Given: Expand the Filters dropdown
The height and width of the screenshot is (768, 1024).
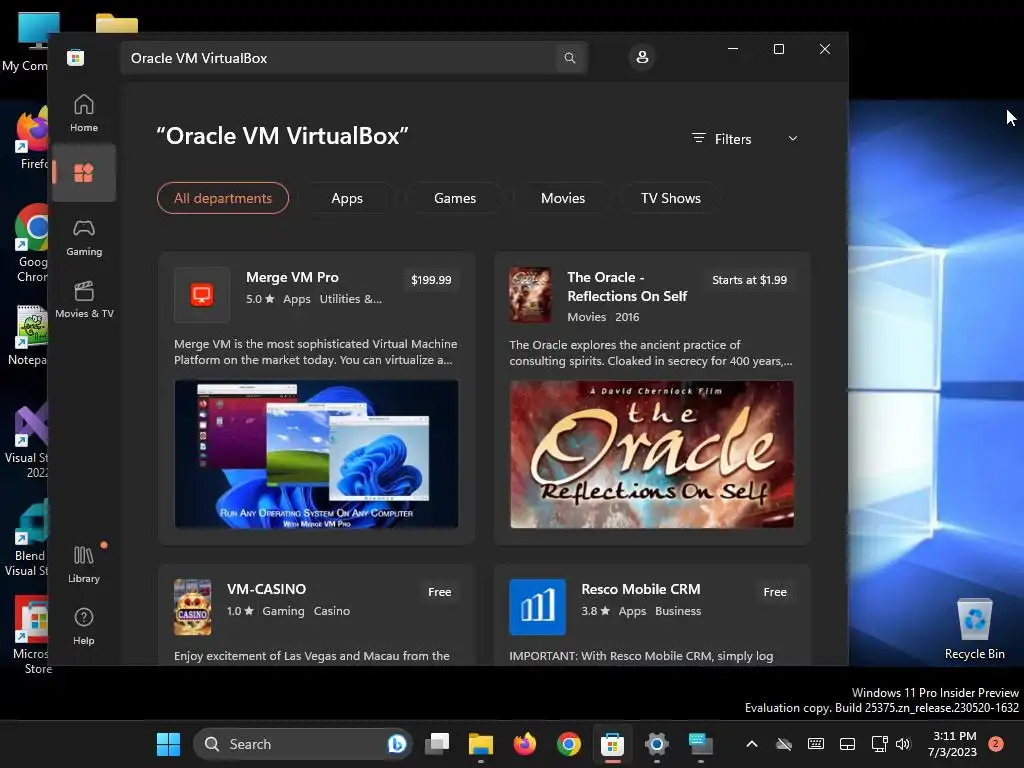Looking at the screenshot, I should (745, 139).
